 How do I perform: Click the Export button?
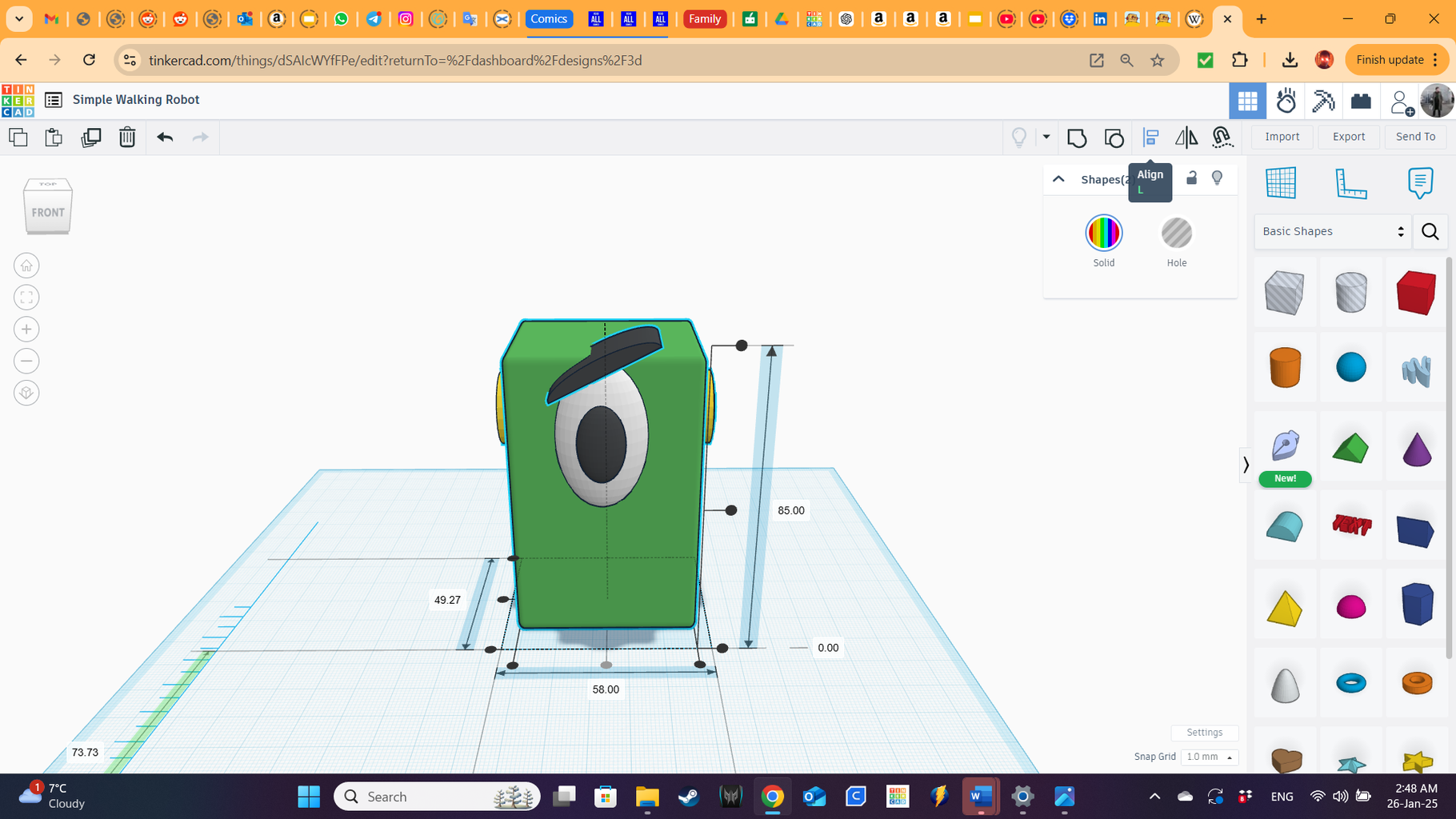(x=1348, y=137)
